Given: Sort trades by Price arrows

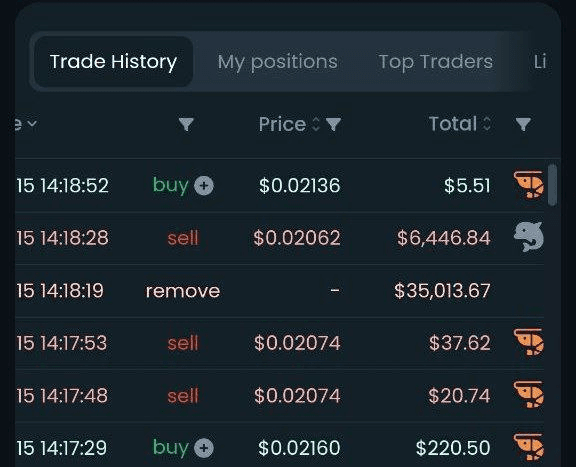Looking at the screenshot, I should click(316, 124).
